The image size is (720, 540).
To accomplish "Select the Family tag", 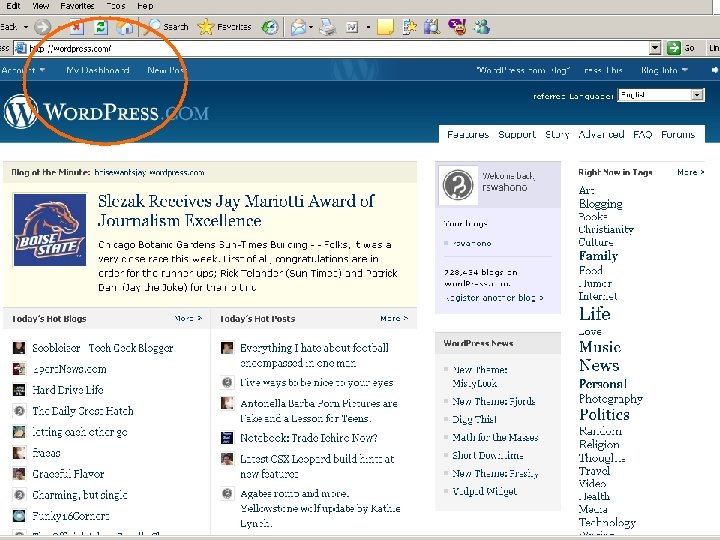I will coord(598,256).
